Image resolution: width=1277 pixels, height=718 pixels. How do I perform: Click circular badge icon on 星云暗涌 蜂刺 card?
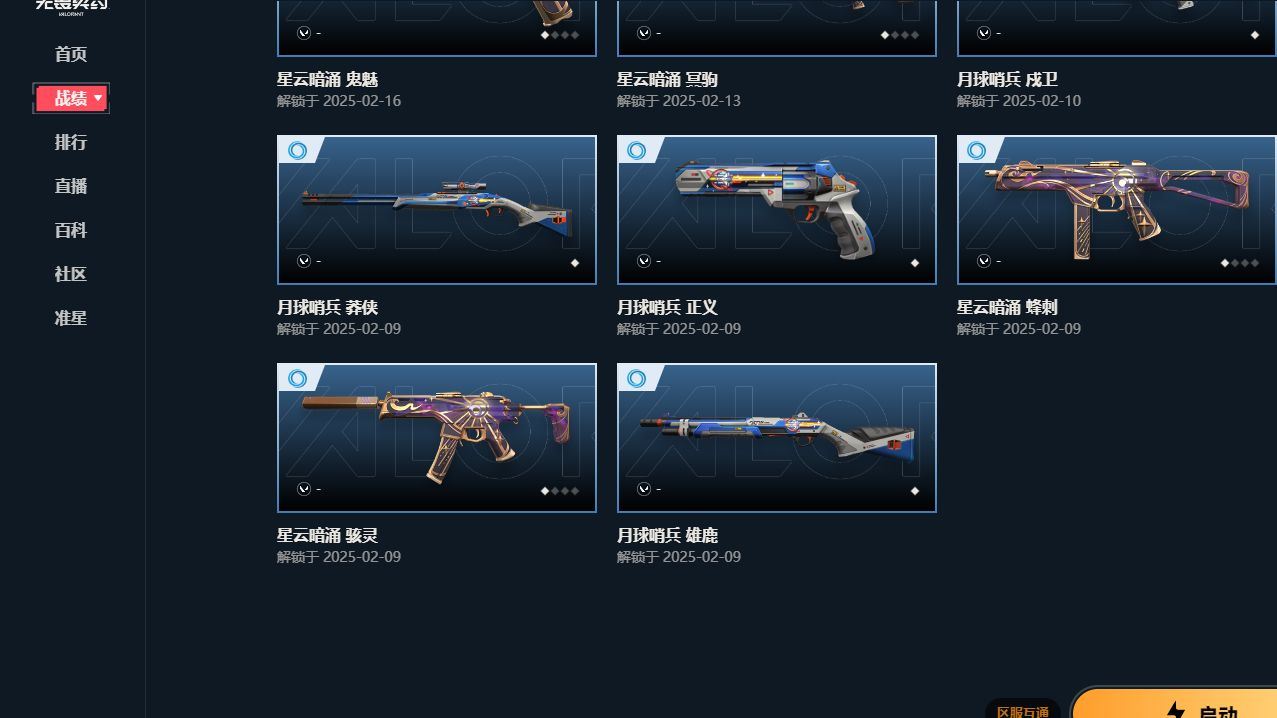(x=977, y=150)
